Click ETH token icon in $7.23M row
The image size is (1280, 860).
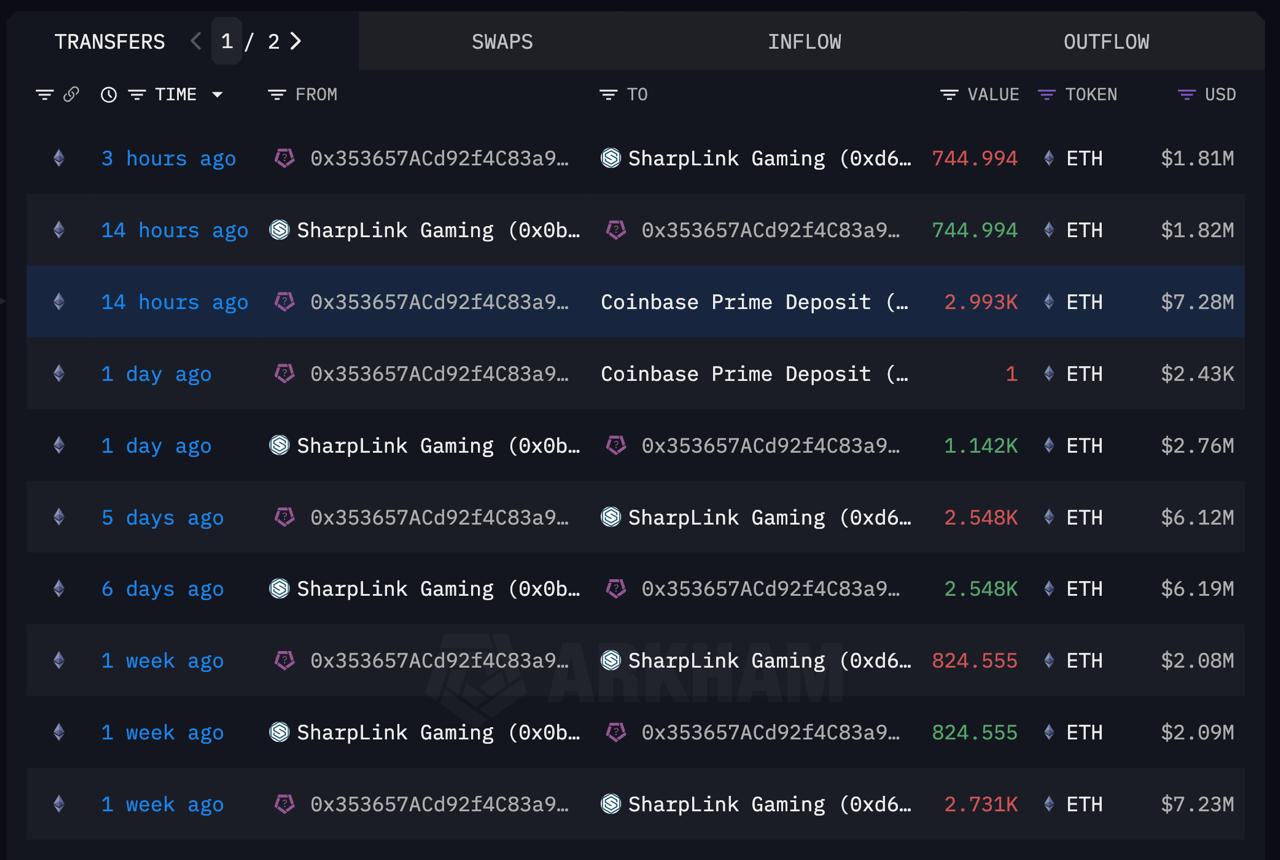tap(1049, 804)
